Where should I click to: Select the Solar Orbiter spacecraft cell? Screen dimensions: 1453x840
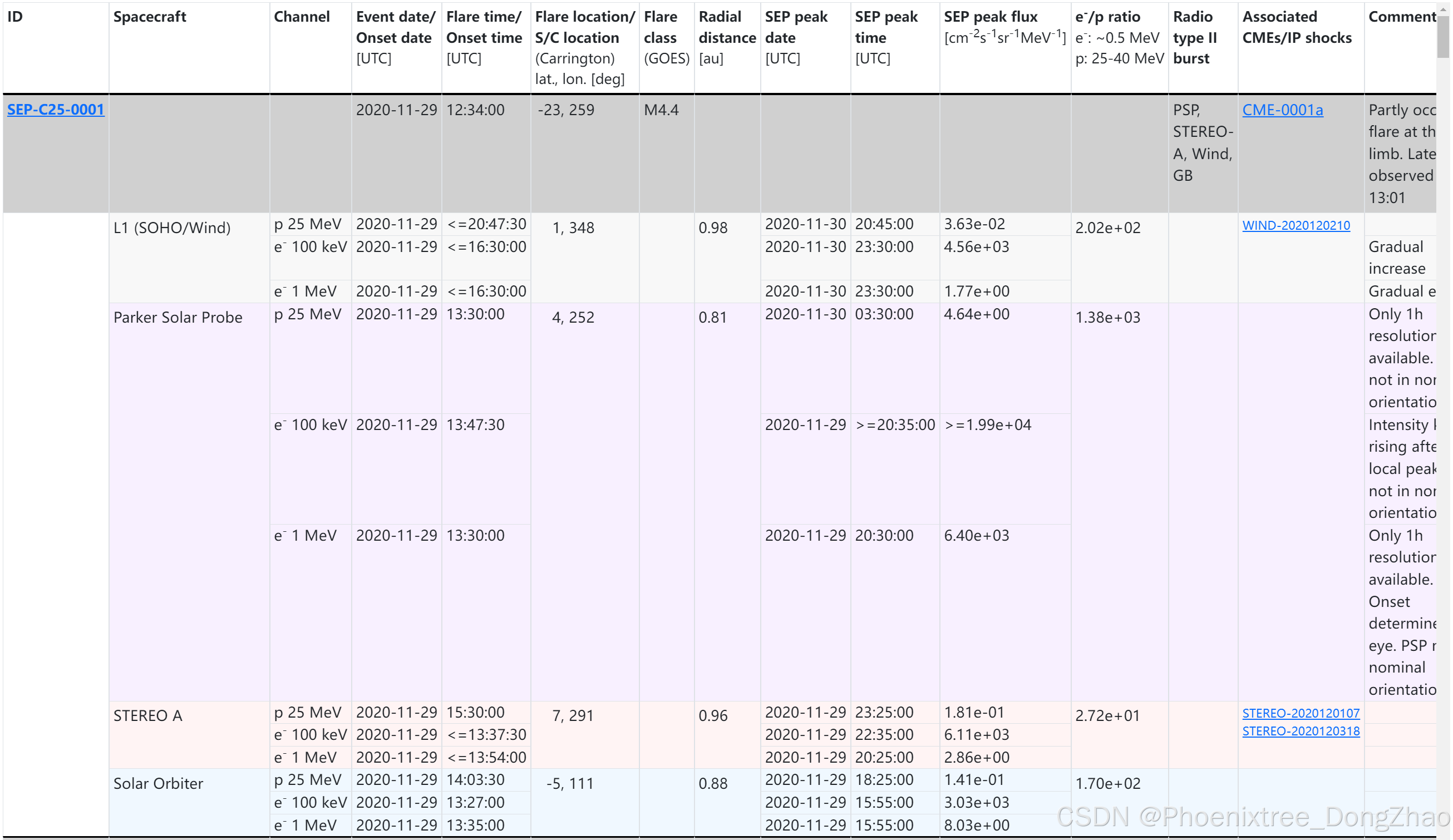coord(158,783)
